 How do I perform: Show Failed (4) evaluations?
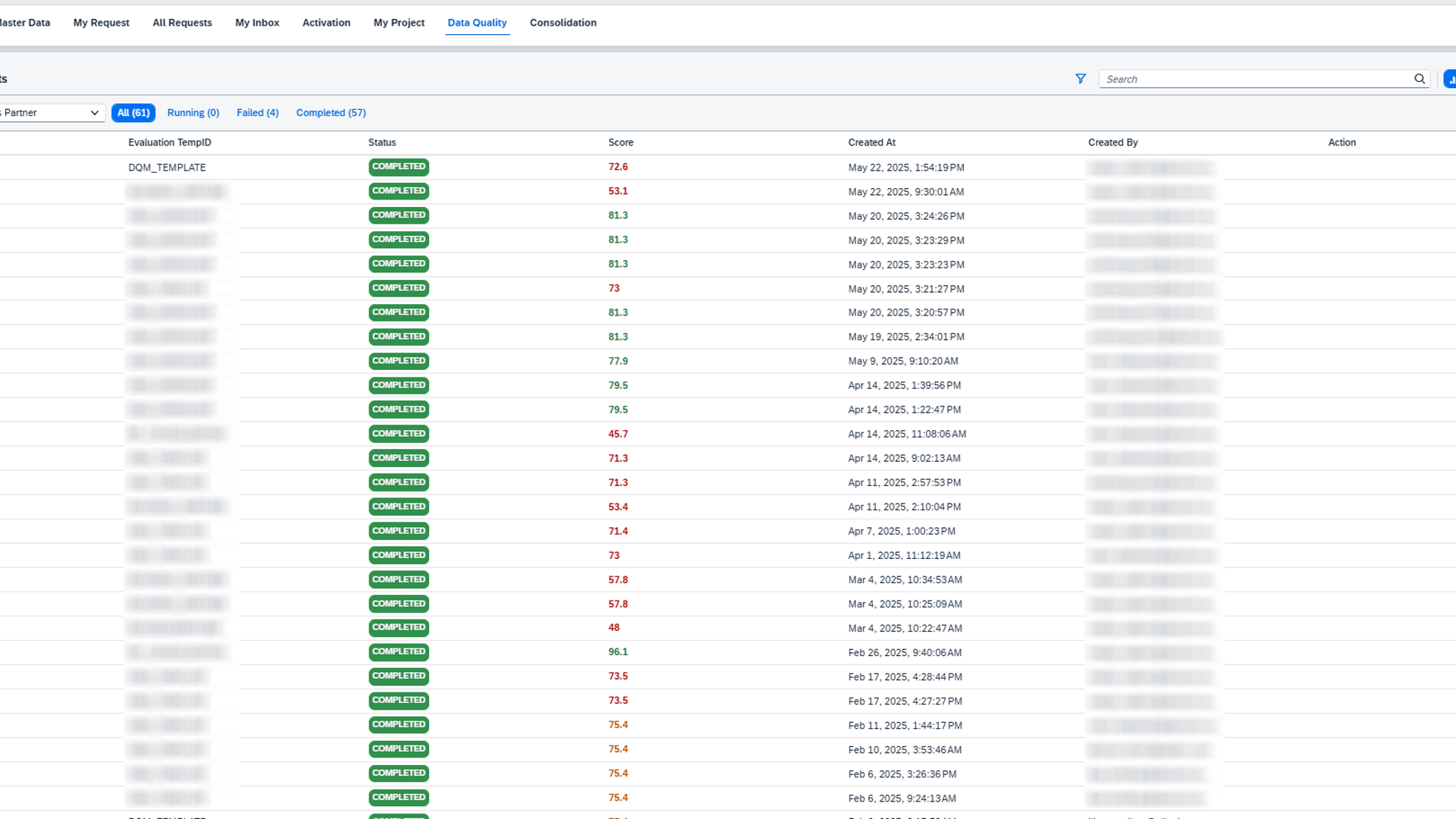[258, 113]
